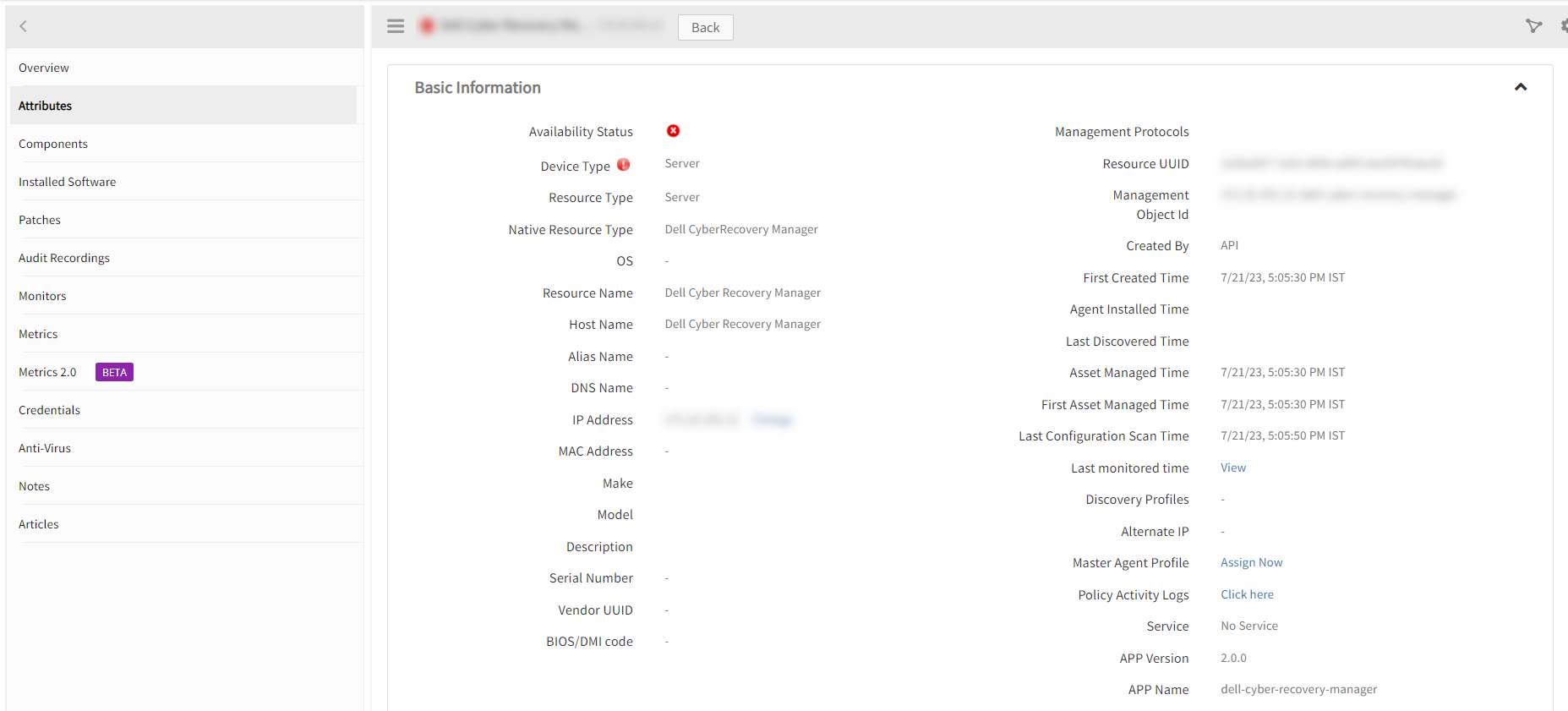The height and width of the screenshot is (711, 1568).
Task: Click the red resource status icon in header
Action: click(x=427, y=26)
